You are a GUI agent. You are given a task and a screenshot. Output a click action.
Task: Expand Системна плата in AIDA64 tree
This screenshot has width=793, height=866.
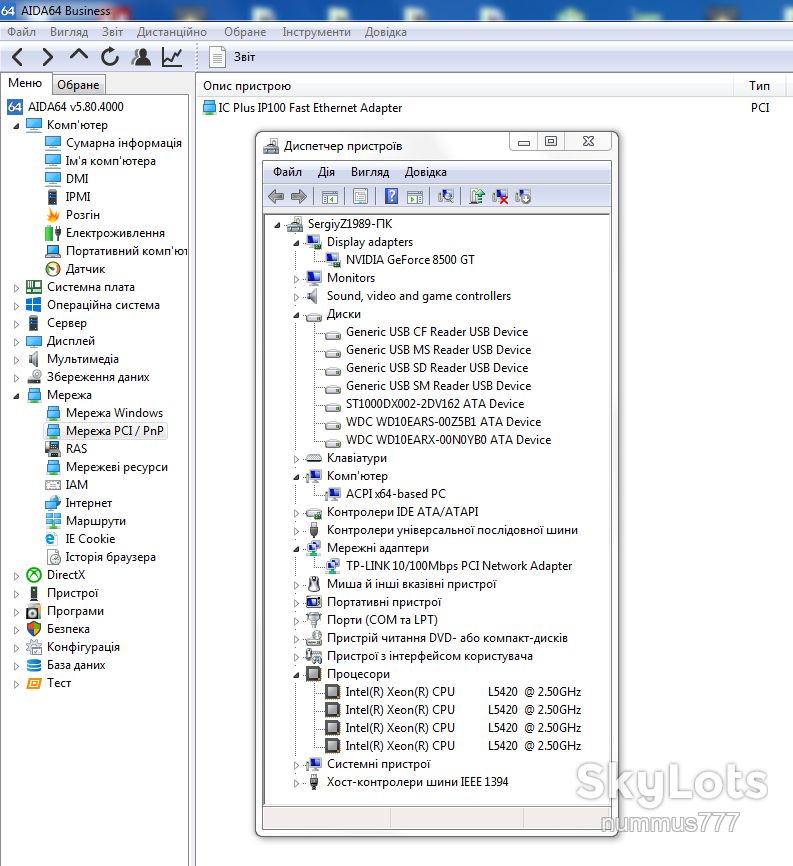(x=16, y=288)
